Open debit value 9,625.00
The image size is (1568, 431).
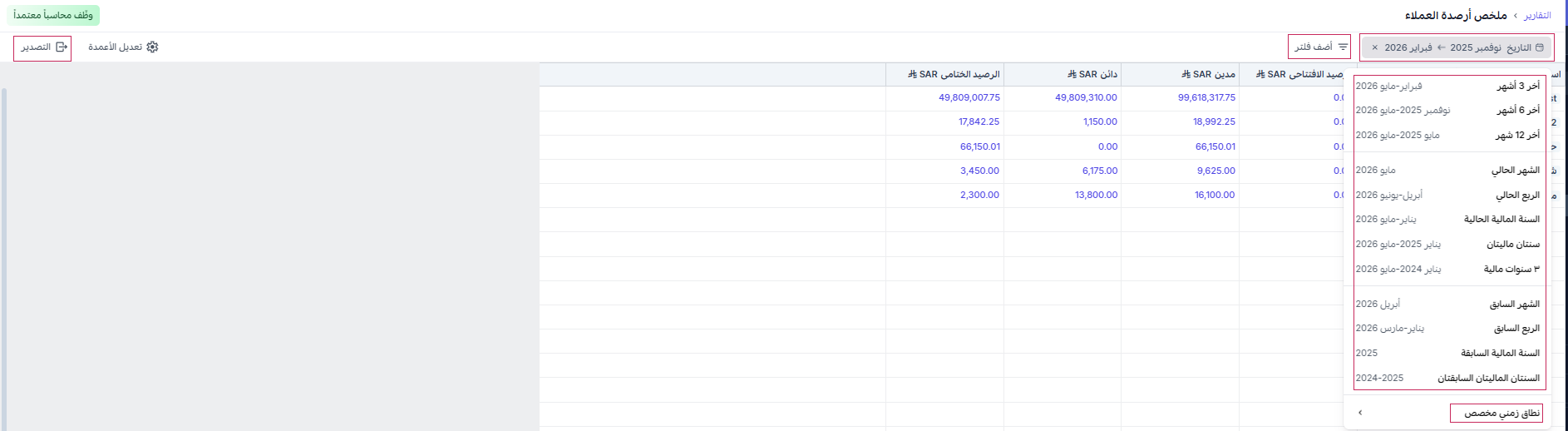pos(1216,171)
